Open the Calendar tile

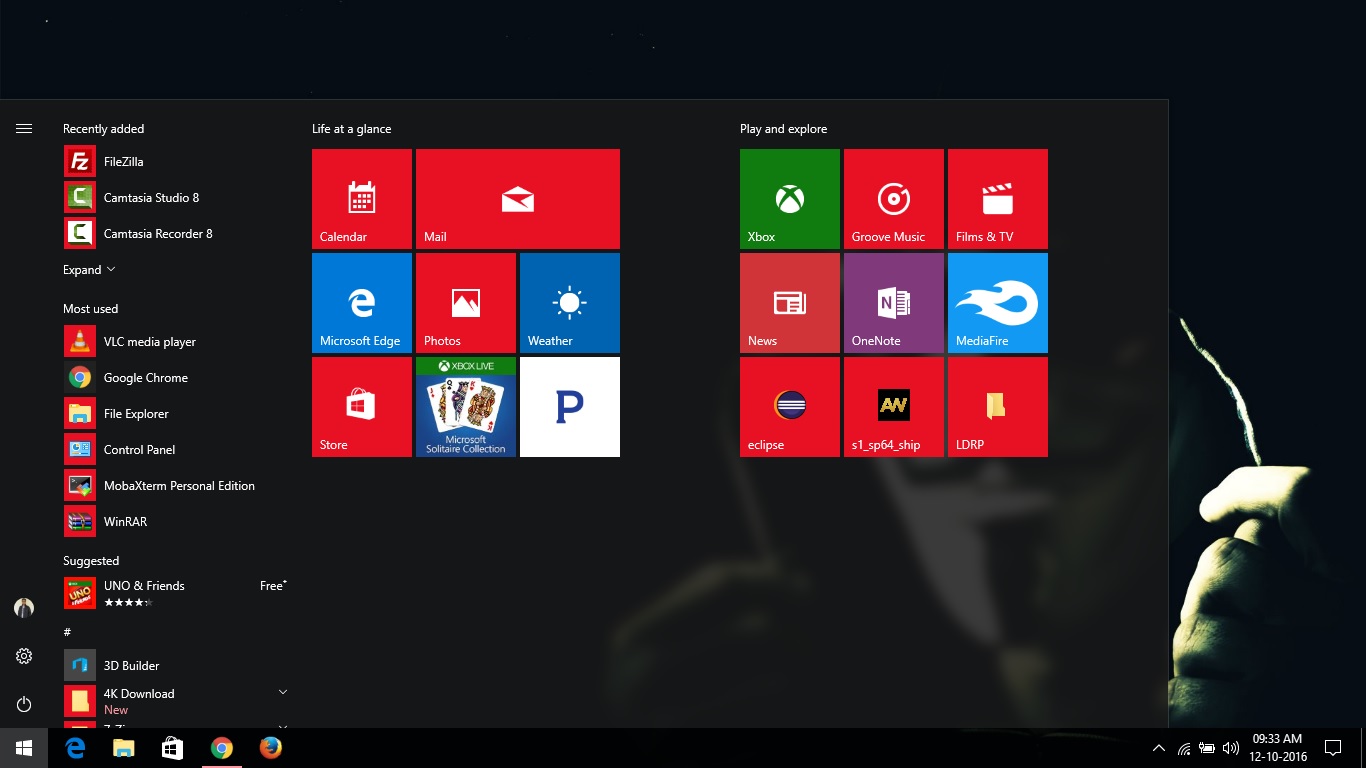pyautogui.click(x=362, y=199)
